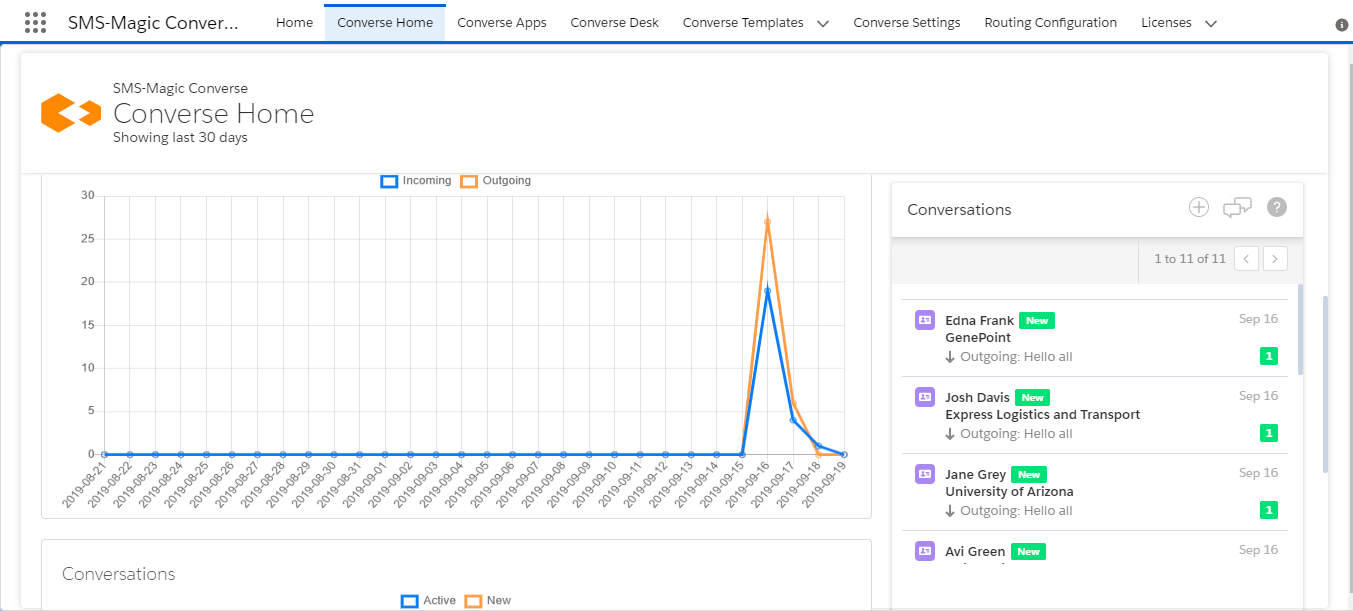The width and height of the screenshot is (1353, 611).
Task: Click the Conversations chart card title
Action: pos(118,574)
